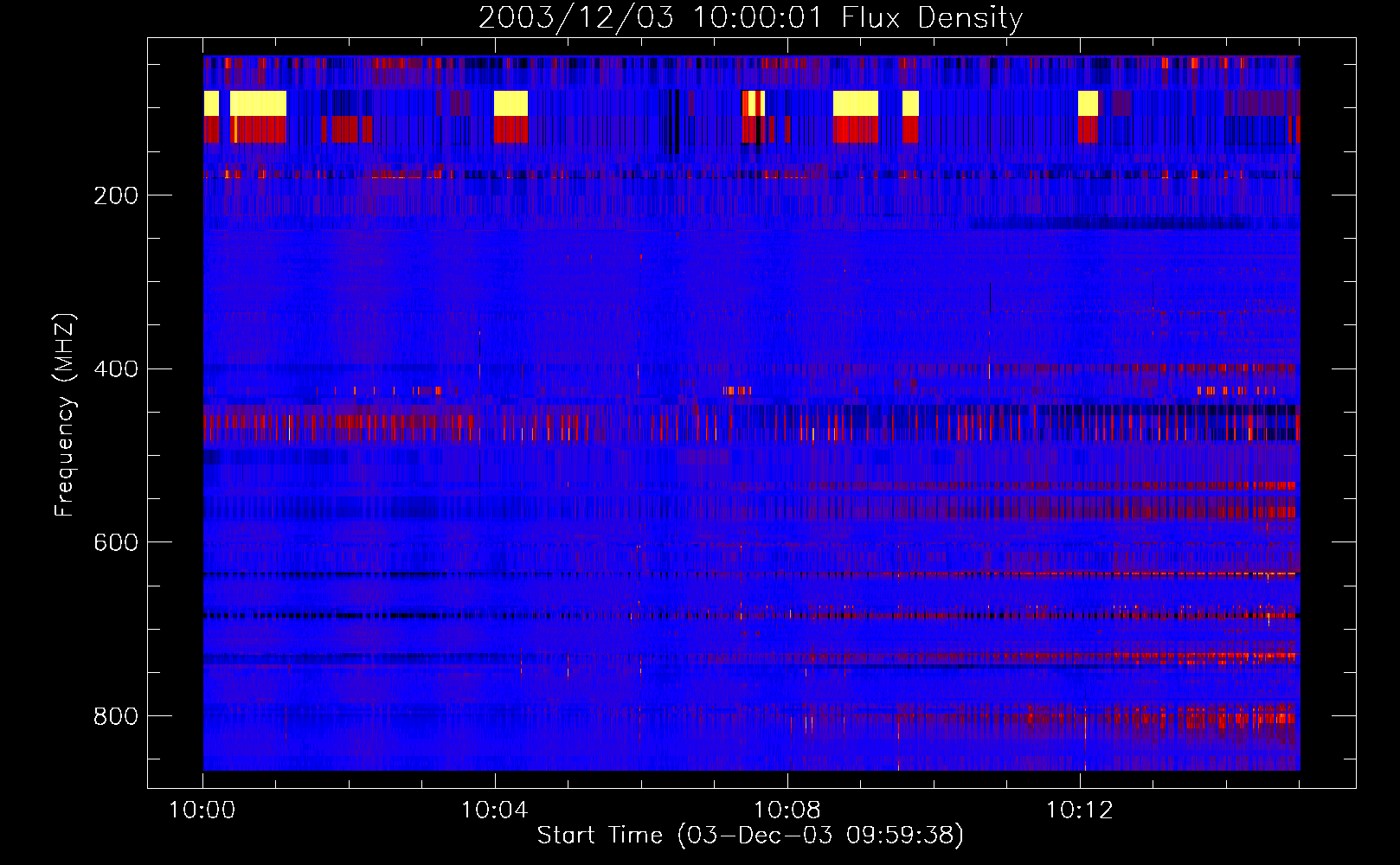Click the 400 frequency tick label
Viewport: 1400px width, 865px height.
tap(116, 369)
